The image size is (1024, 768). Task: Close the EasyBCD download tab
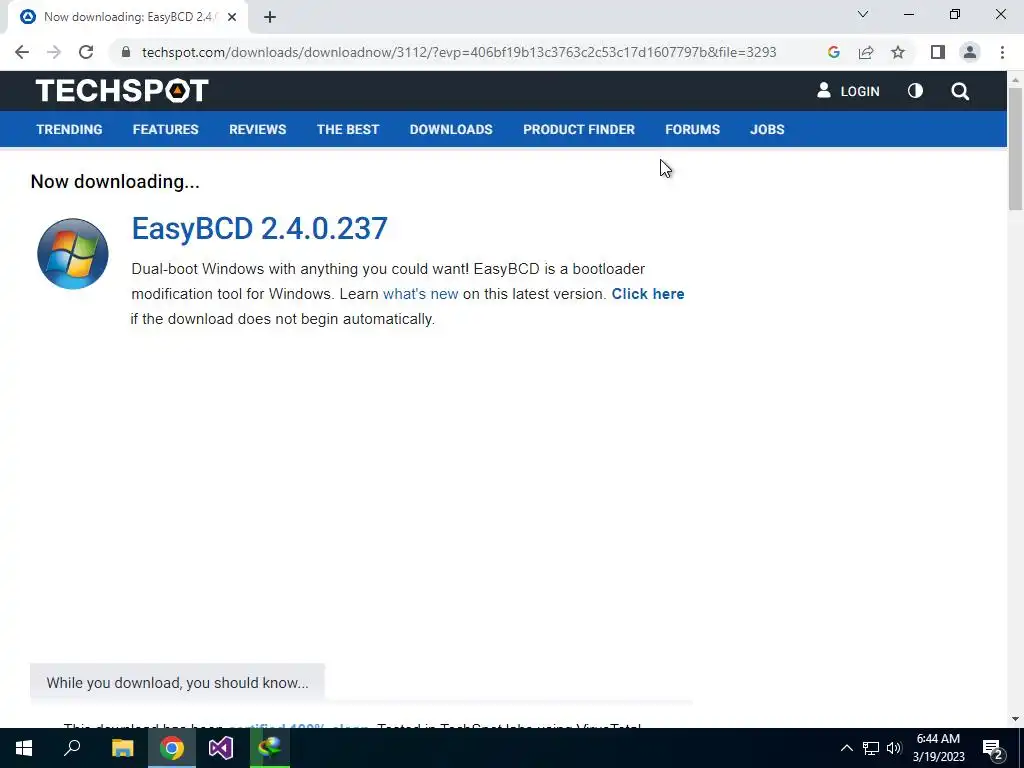[231, 17]
